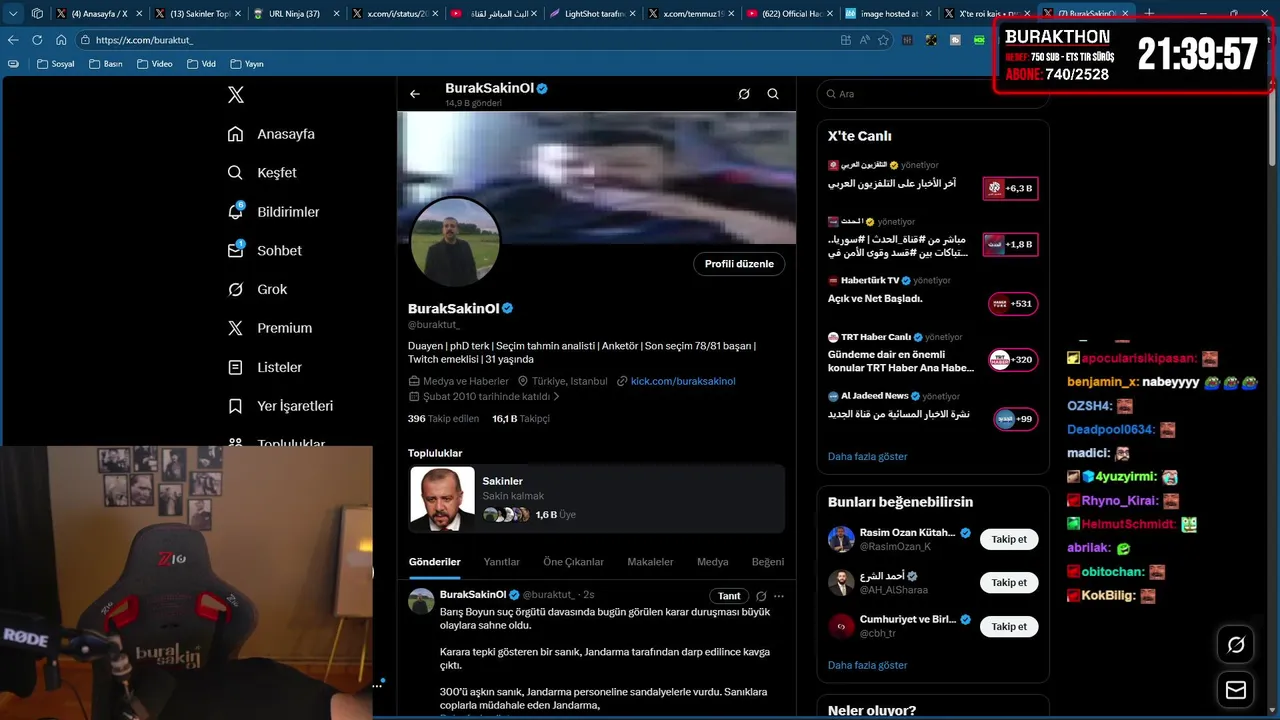Open the Sakinler community card
The height and width of the screenshot is (720, 1280).
(597, 498)
